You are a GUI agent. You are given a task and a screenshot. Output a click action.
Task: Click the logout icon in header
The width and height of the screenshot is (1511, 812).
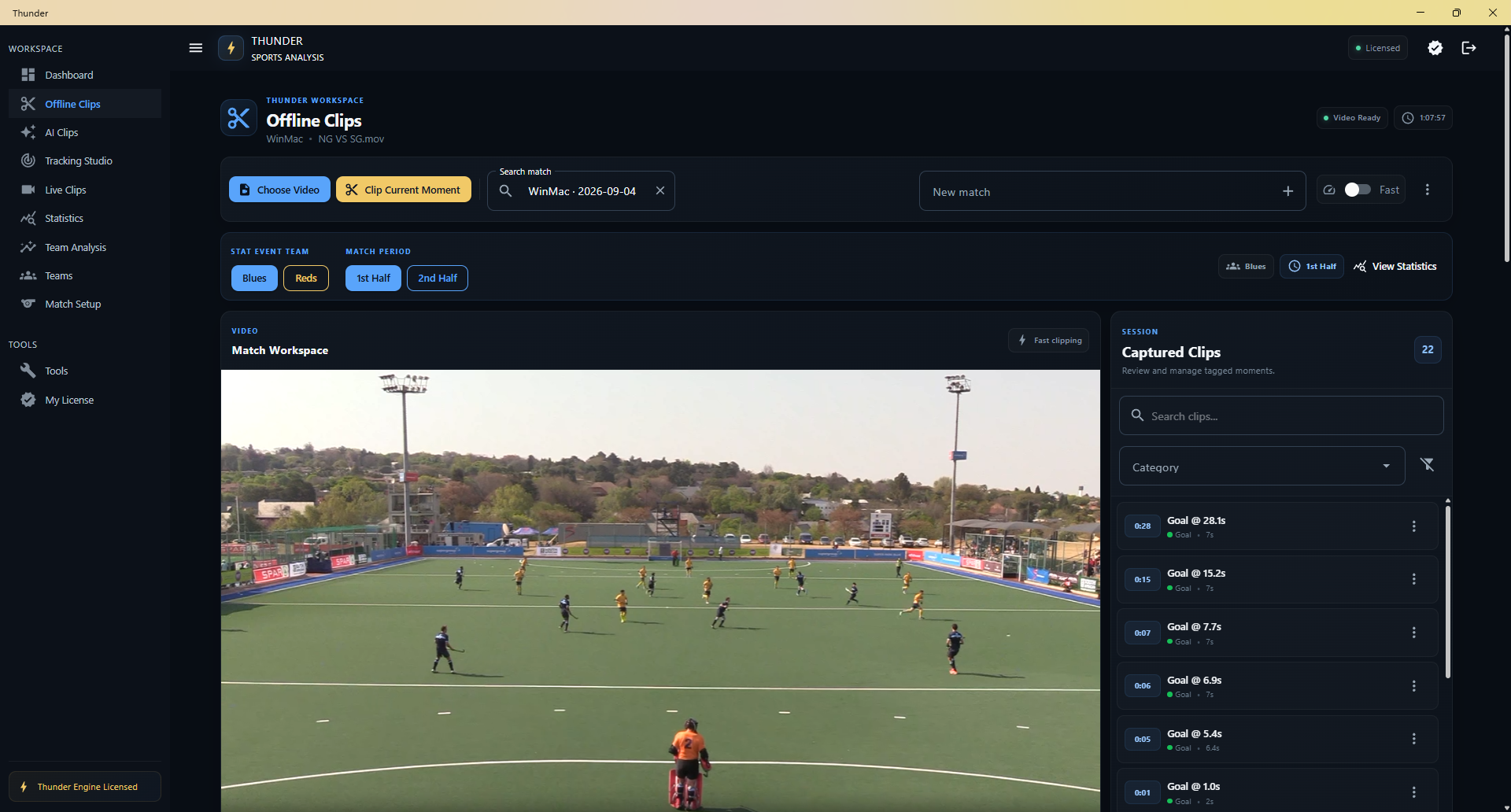pos(1469,48)
